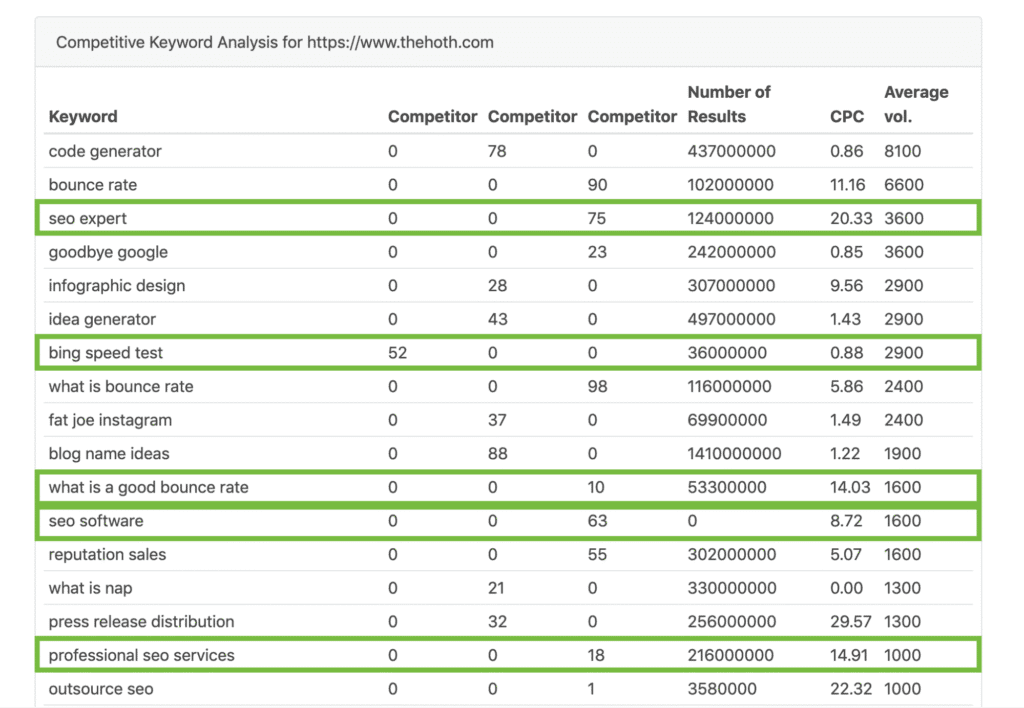Select the panel title mentioning thehoth.com

(275, 43)
